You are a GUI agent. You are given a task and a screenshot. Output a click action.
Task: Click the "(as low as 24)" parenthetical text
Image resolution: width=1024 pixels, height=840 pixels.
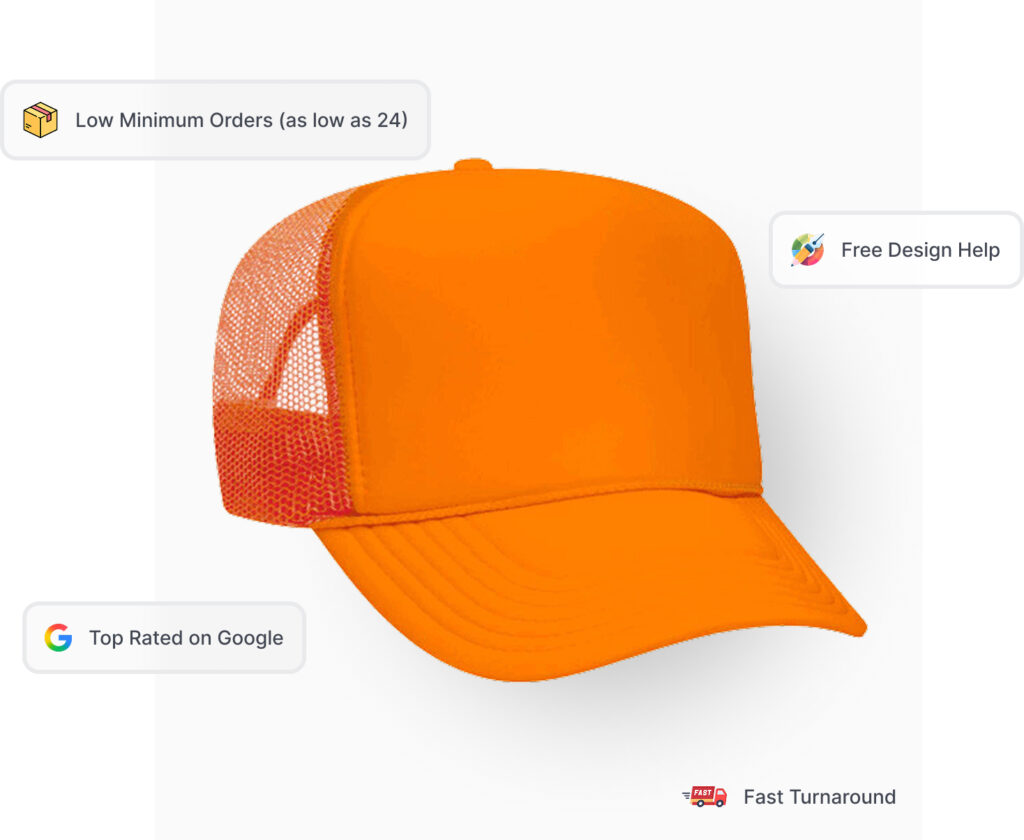(344, 120)
